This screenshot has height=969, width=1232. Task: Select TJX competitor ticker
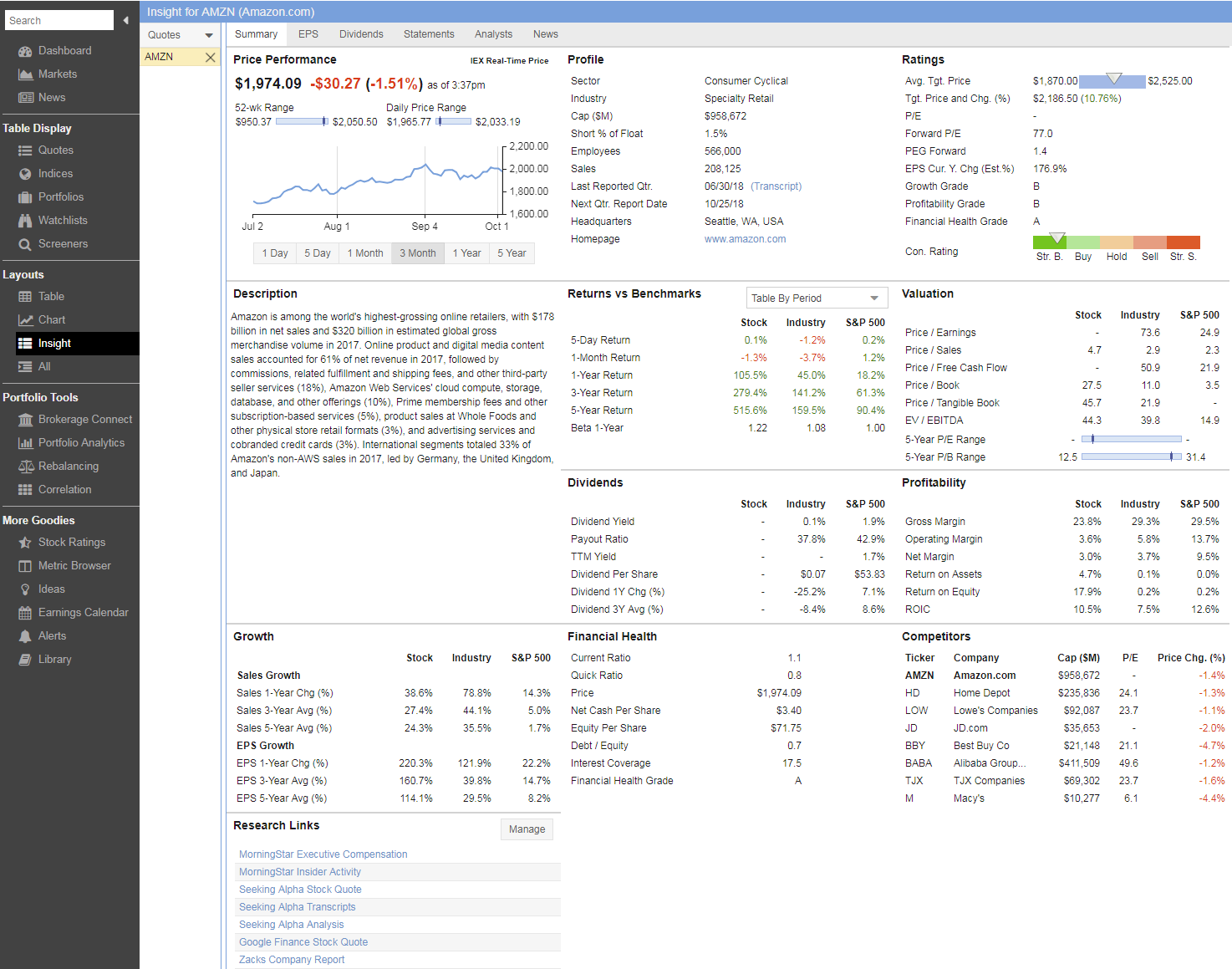pyautogui.click(x=914, y=781)
